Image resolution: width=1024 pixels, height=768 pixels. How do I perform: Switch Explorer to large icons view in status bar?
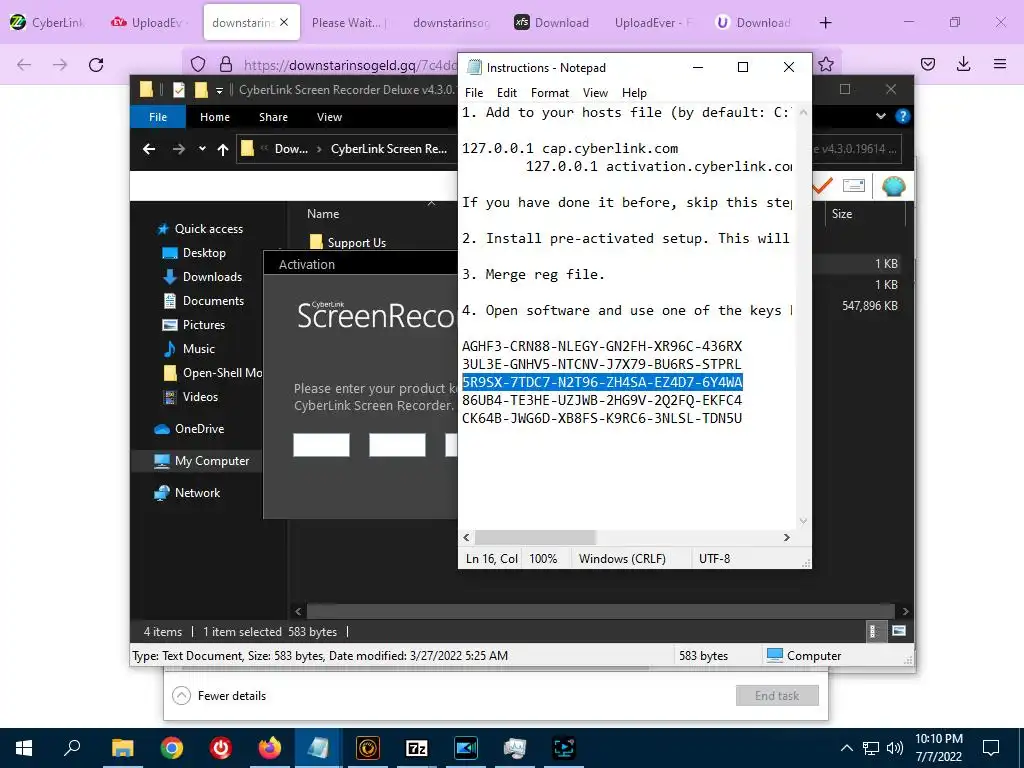click(x=899, y=631)
